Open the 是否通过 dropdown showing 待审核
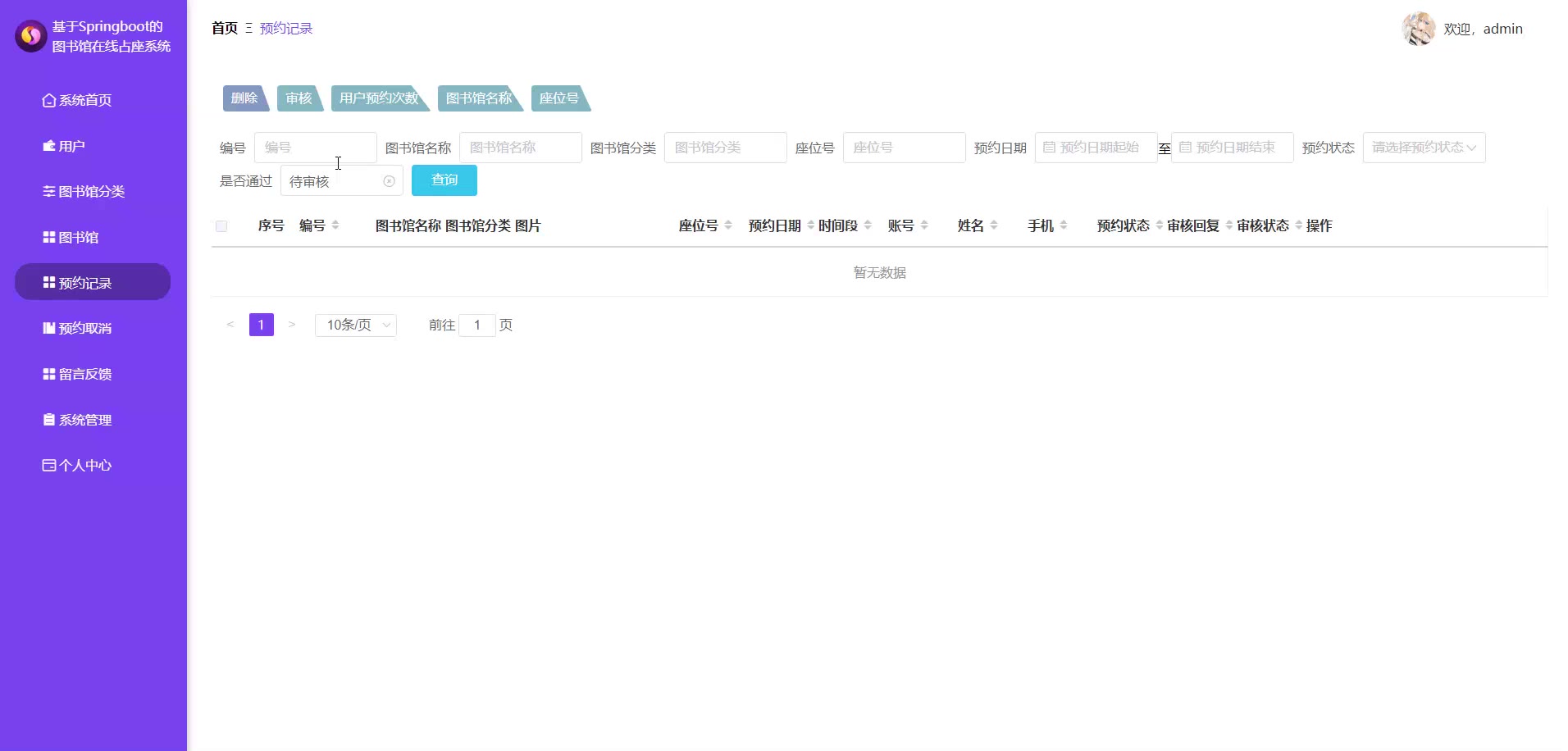Screen dimensions: 1568x751 tap(341, 180)
